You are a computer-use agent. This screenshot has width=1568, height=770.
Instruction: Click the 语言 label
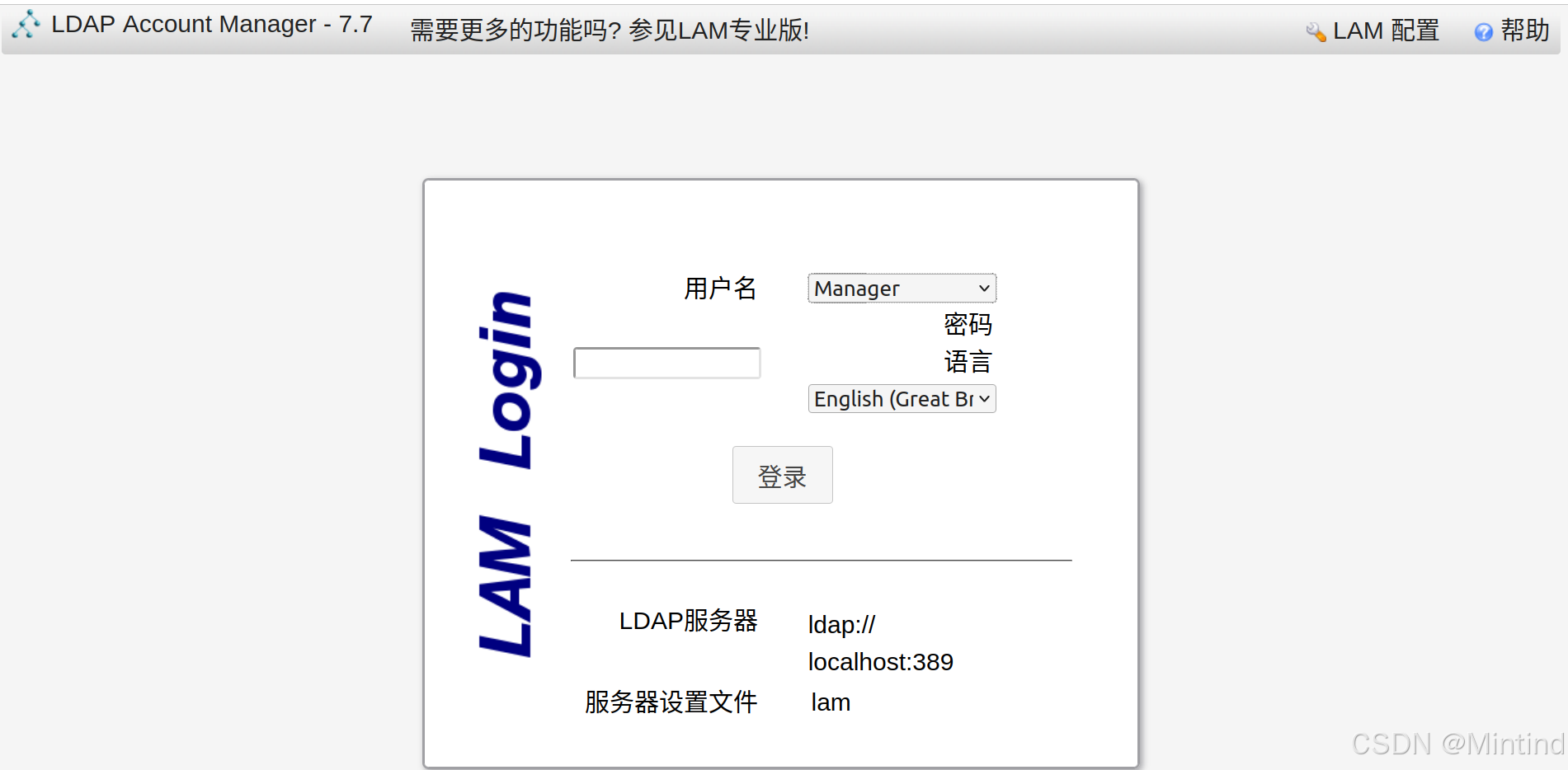968,361
